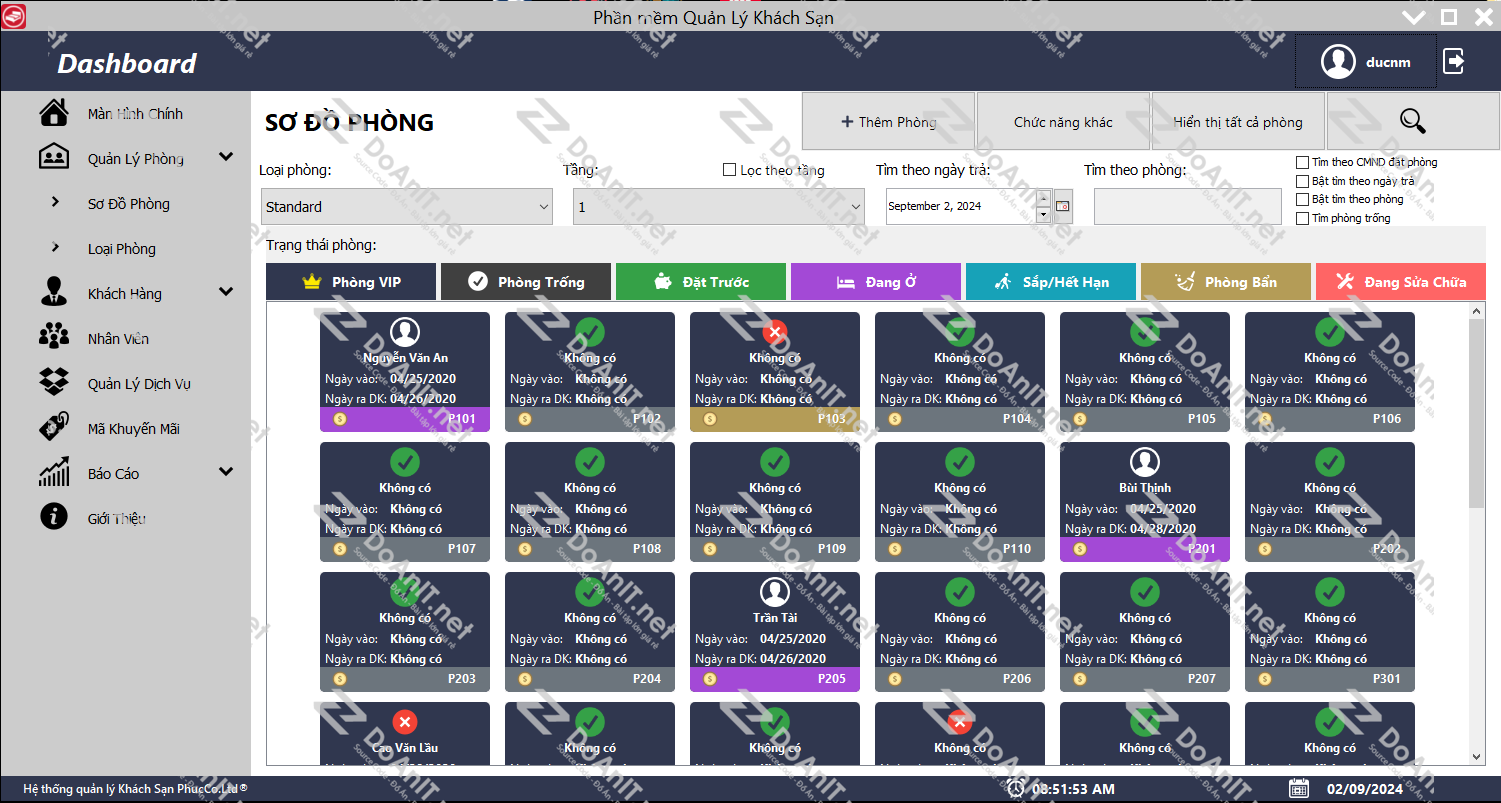
Task: Click the Tìm theo phòng input field
Action: click(1188, 206)
